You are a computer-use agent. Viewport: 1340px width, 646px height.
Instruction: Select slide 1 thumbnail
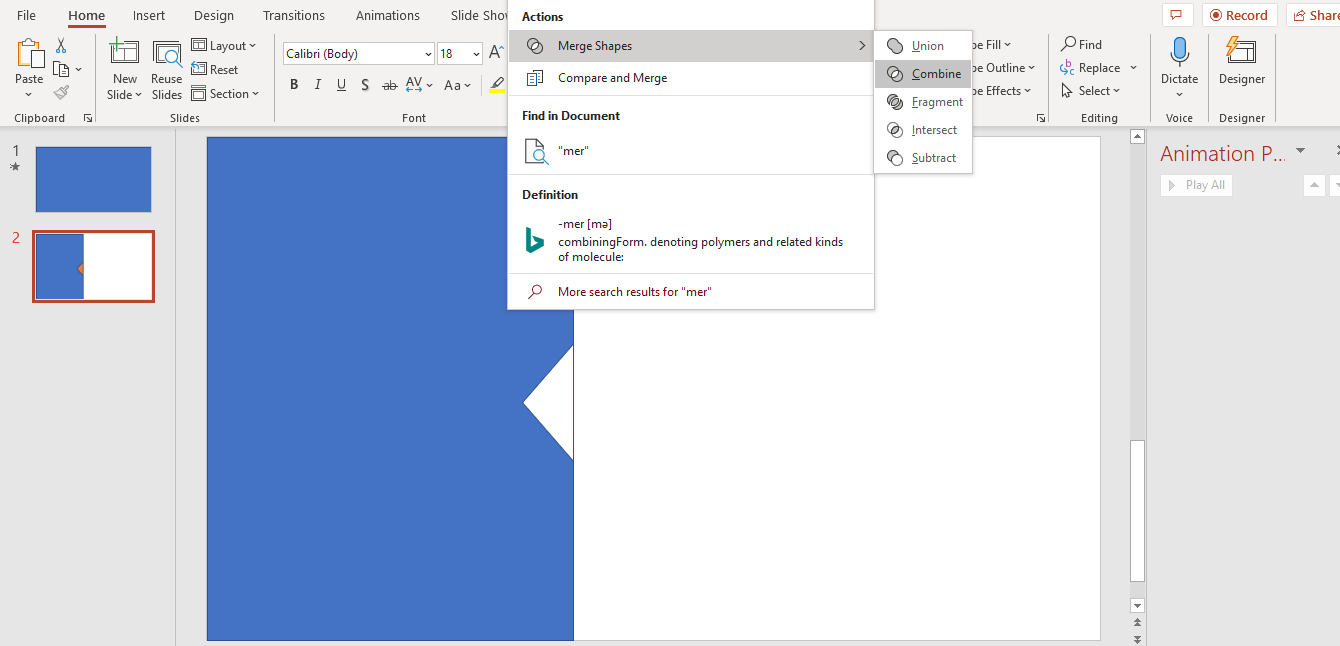click(x=93, y=179)
